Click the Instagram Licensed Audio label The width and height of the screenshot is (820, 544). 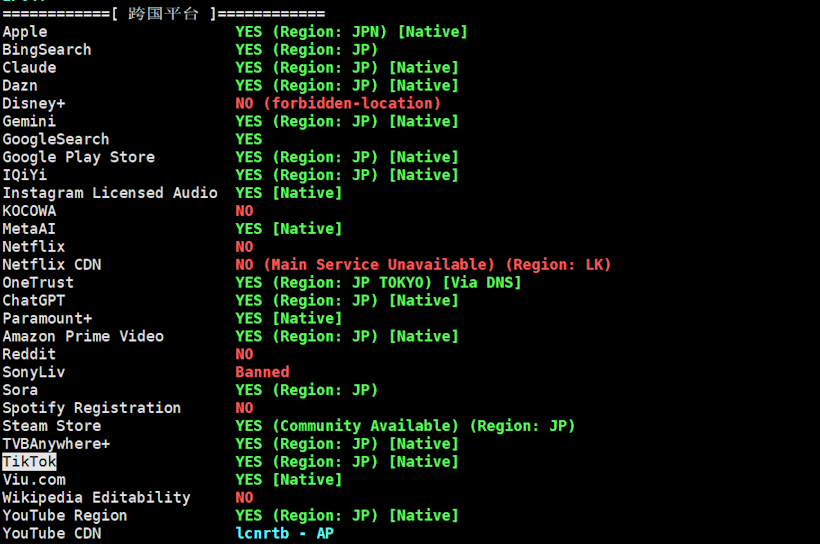point(109,193)
